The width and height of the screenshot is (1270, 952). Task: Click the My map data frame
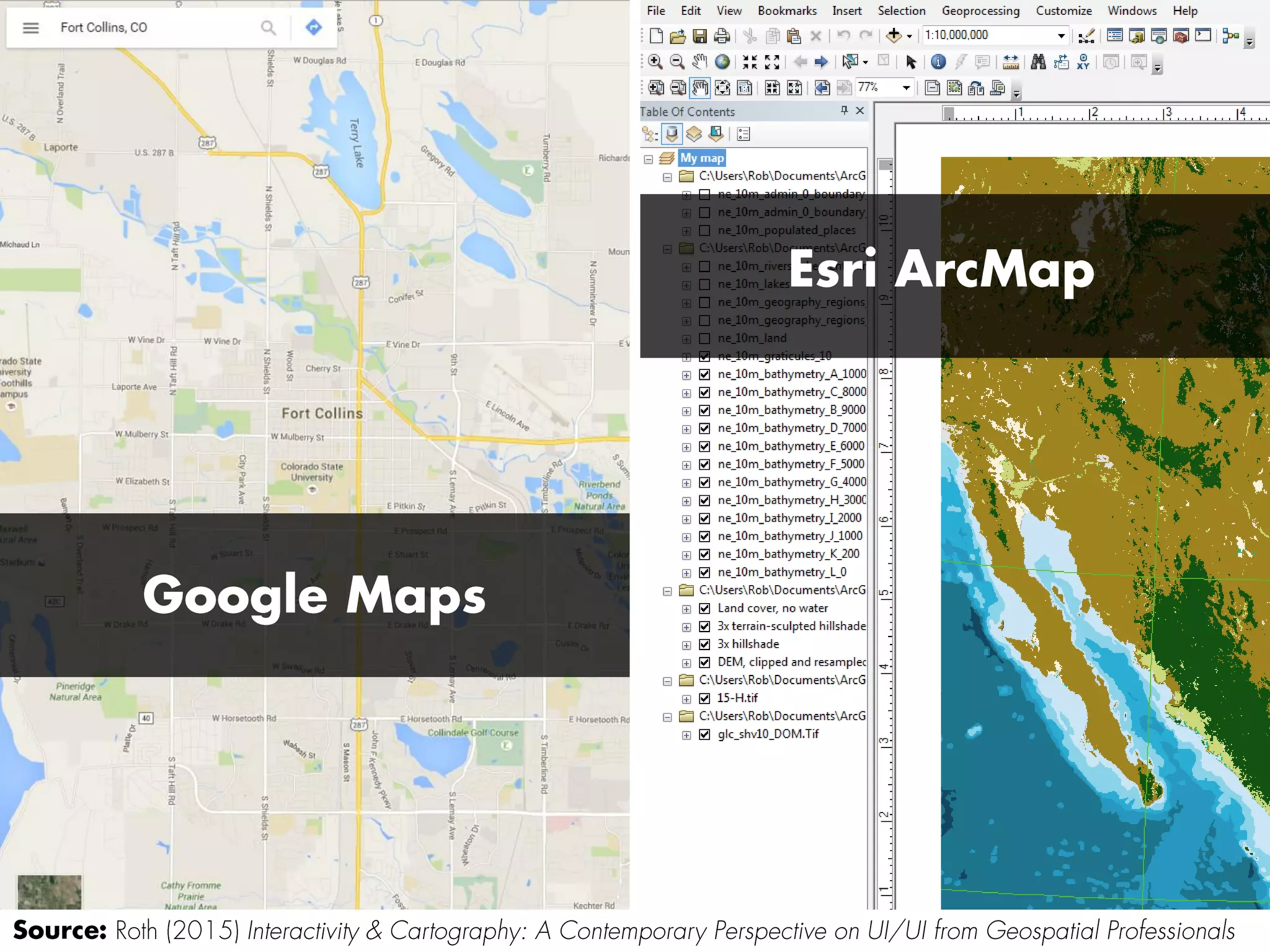pos(701,158)
